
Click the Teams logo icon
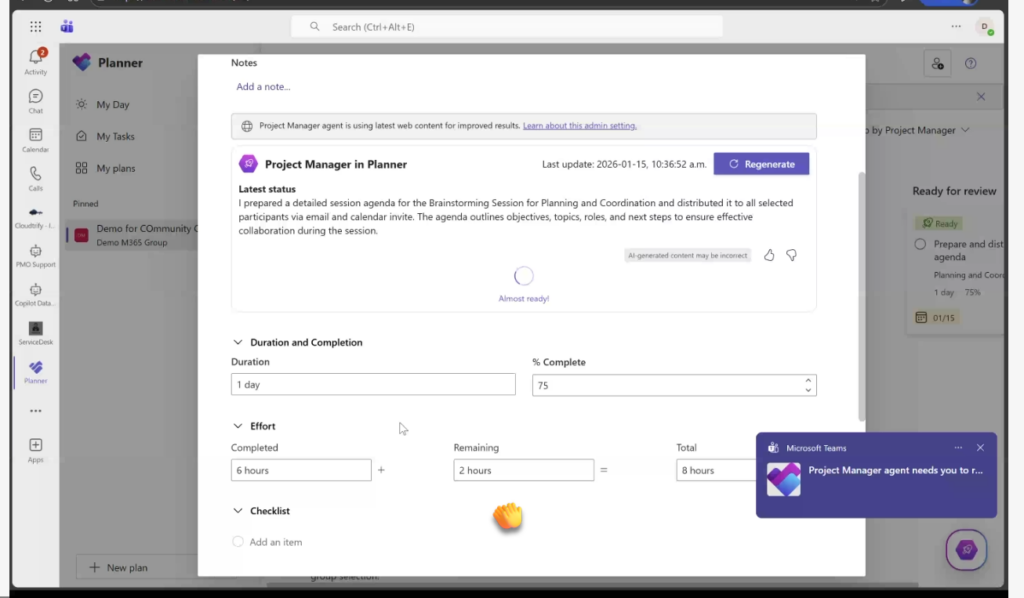pyautogui.click(x=67, y=27)
